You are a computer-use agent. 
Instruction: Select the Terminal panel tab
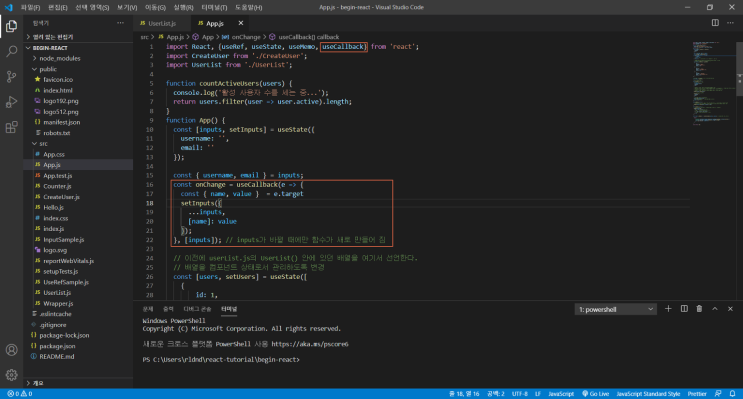[229, 309]
